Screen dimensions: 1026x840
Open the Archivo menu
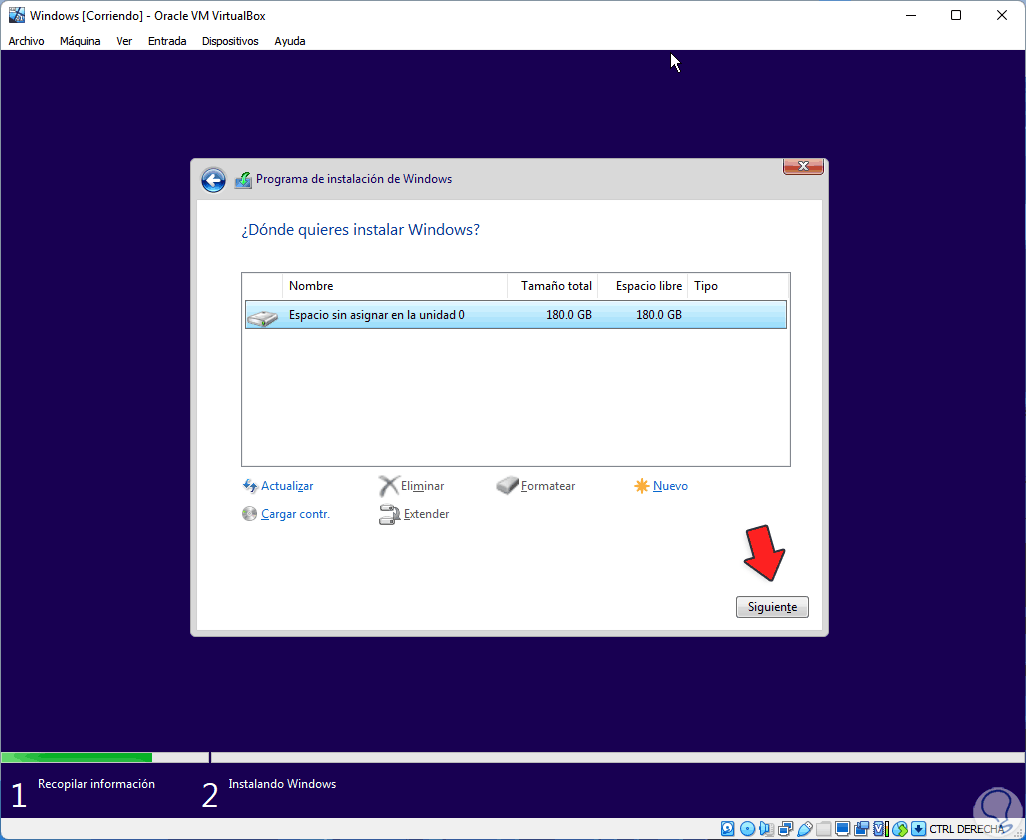click(x=26, y=41)
